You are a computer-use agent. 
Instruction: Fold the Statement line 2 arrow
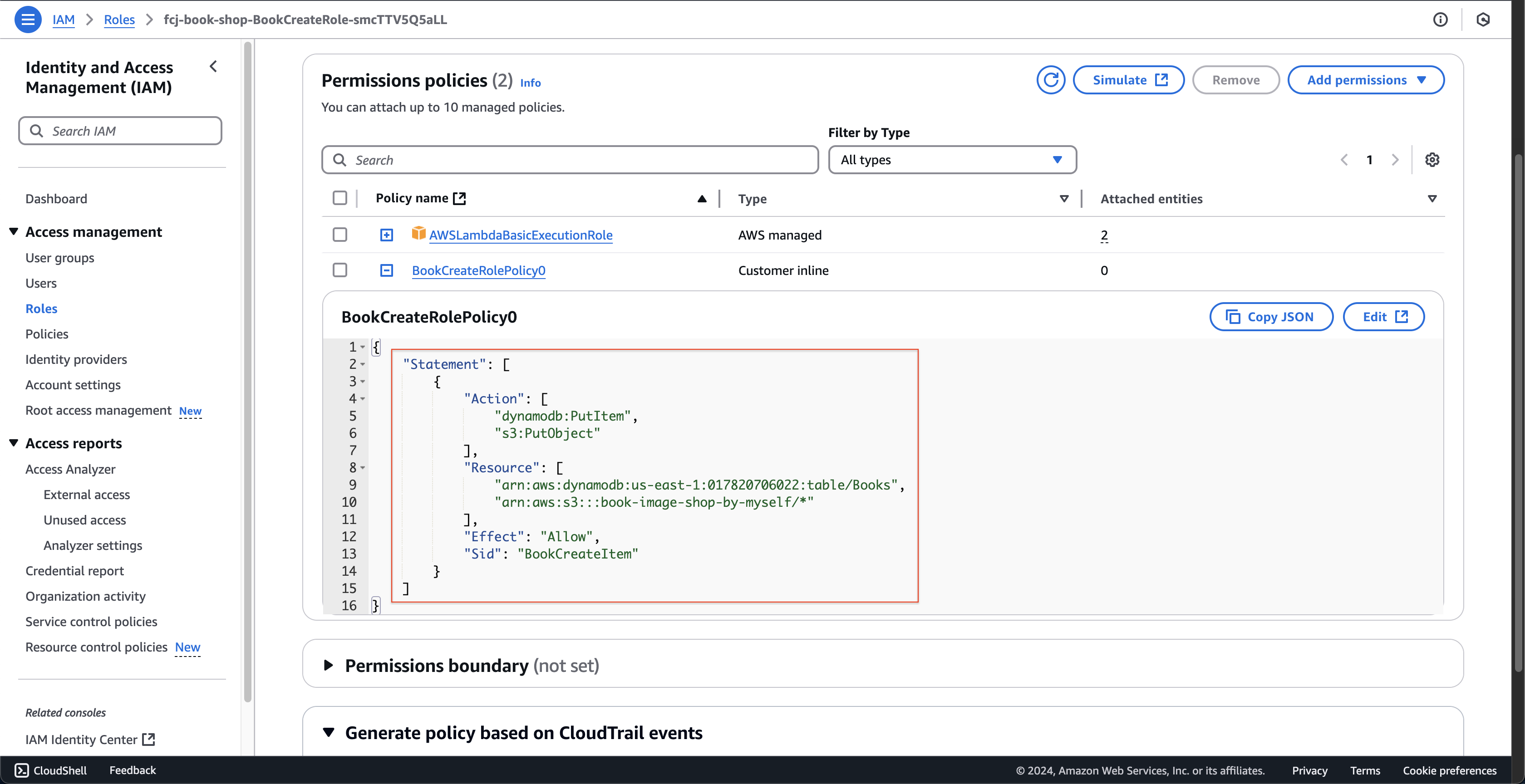[363, 364]
